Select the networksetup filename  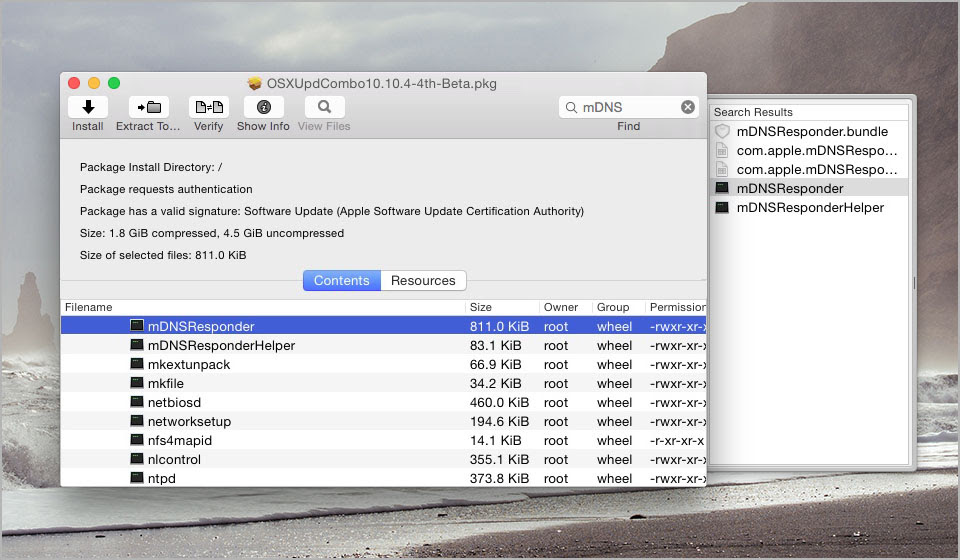click(189, 422)
